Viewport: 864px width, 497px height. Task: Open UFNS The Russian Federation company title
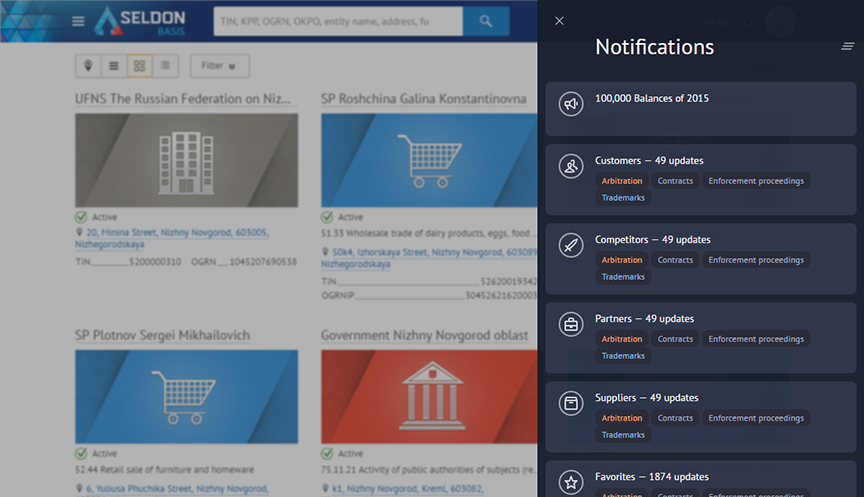point(183,99)
